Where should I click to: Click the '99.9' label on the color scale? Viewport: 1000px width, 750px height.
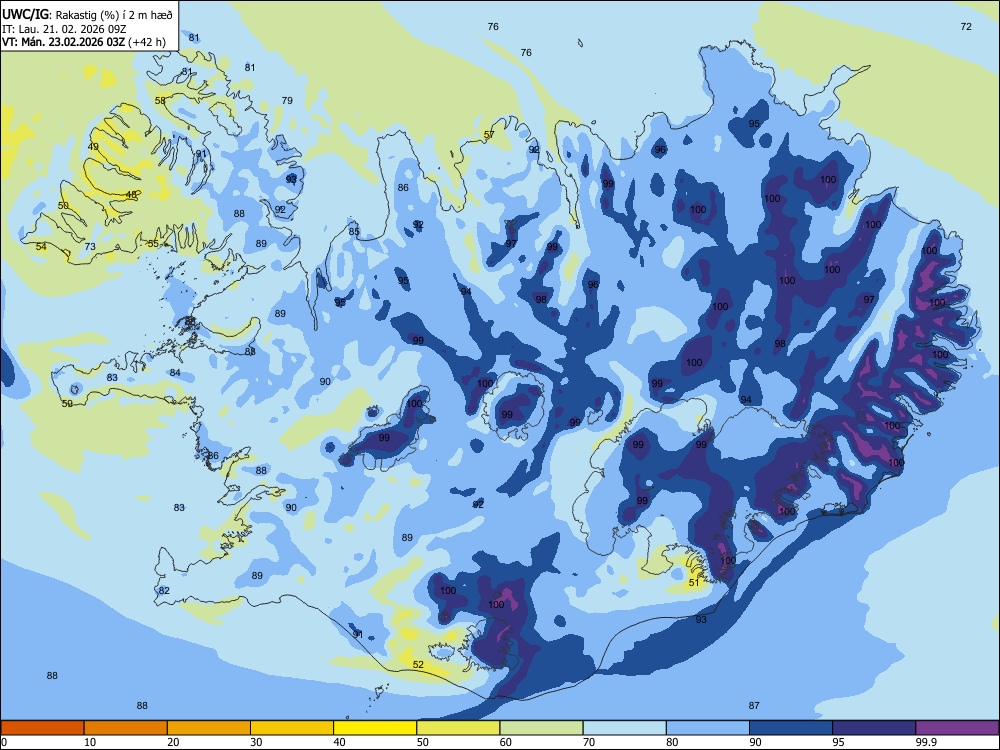pyautogui.click(x=925, y=742)
